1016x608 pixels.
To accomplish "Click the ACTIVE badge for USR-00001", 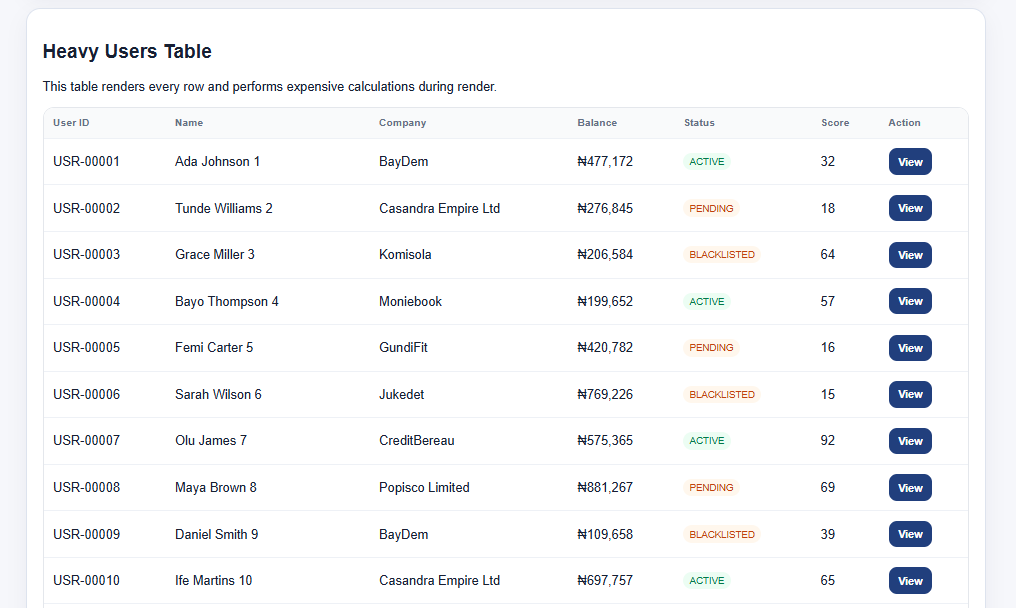I will click(x=706, y=161).
